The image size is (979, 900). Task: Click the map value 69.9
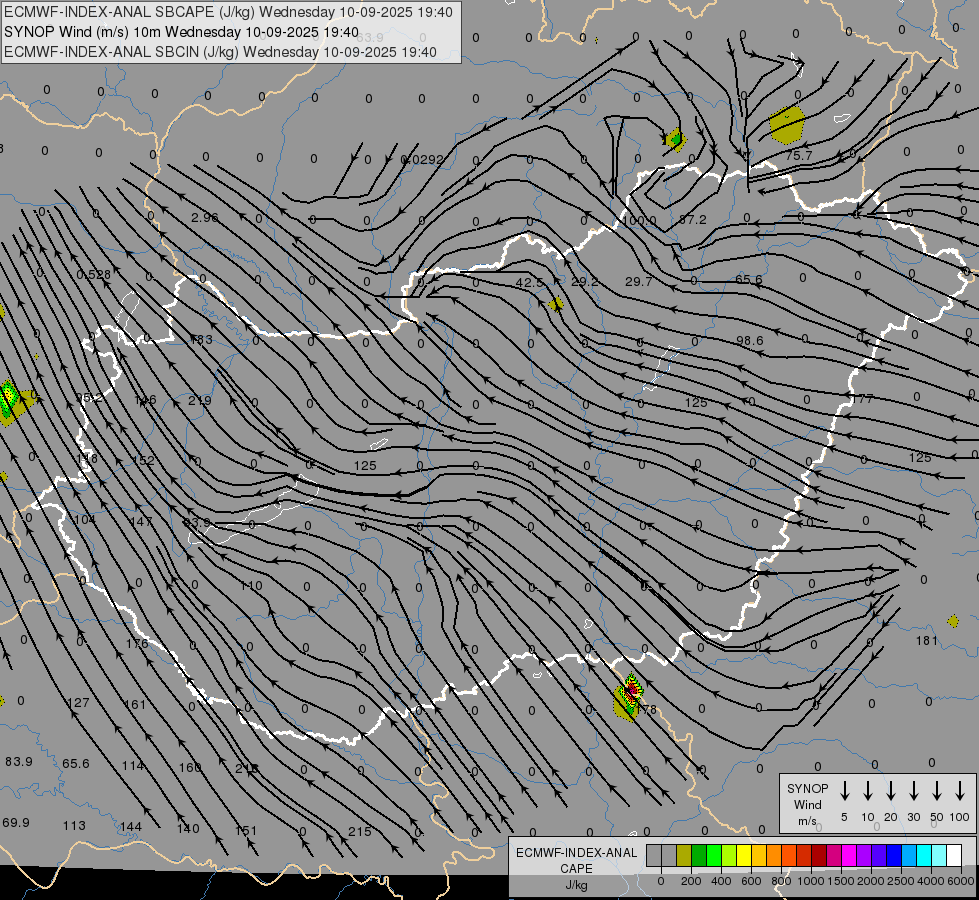point(16,823)
